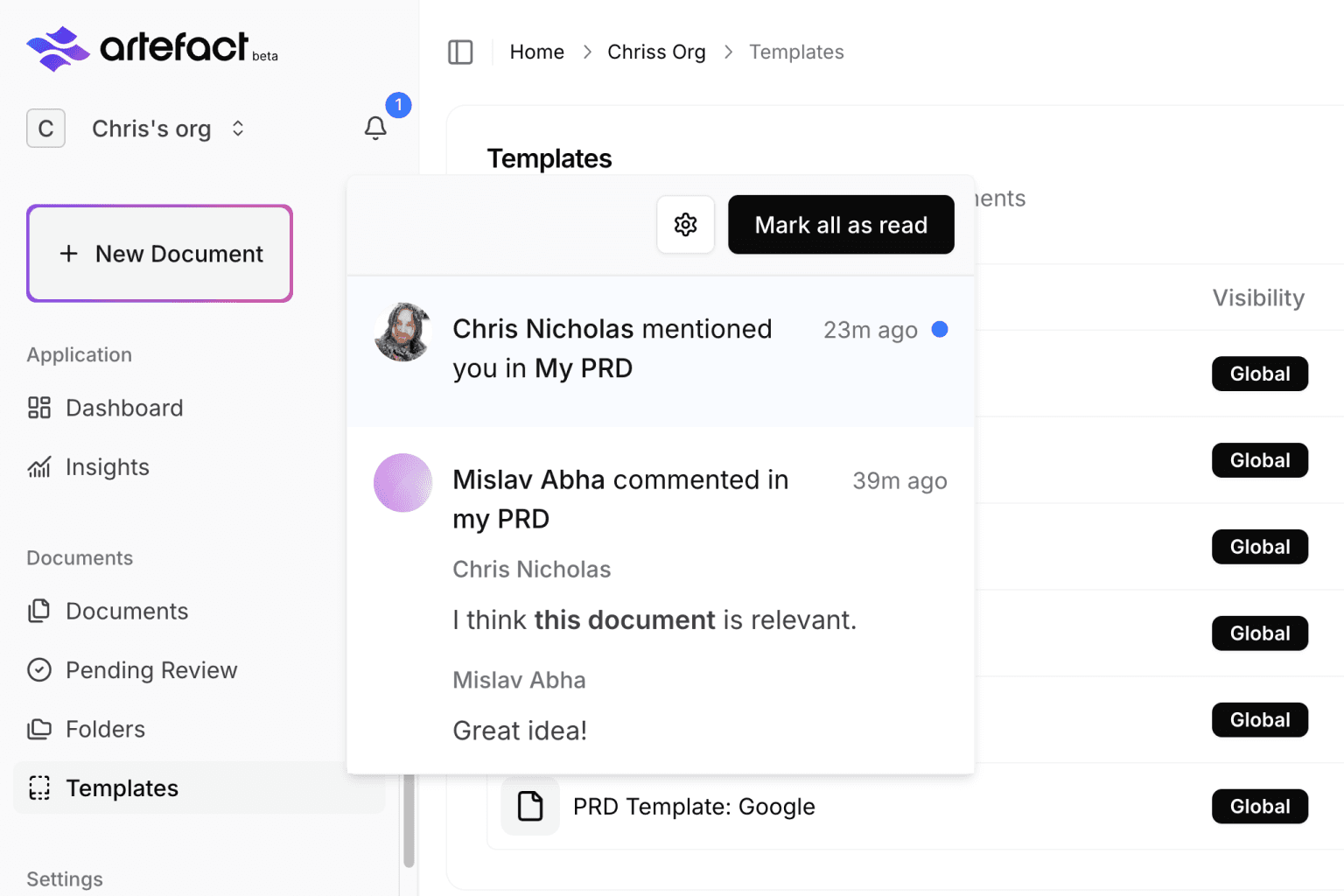The height and width of the screenshot is (896, 1344).
Task: Toggle the sidebar panel icon
Action: (x=460, y=52)
